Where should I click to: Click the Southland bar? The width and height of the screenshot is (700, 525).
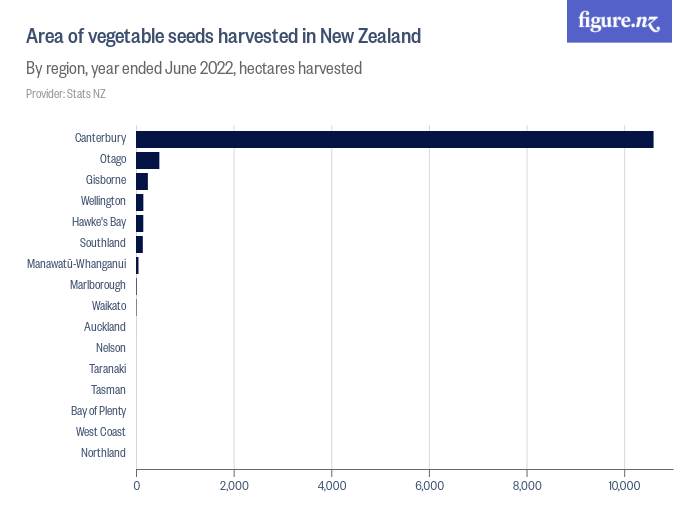(140, 244)
